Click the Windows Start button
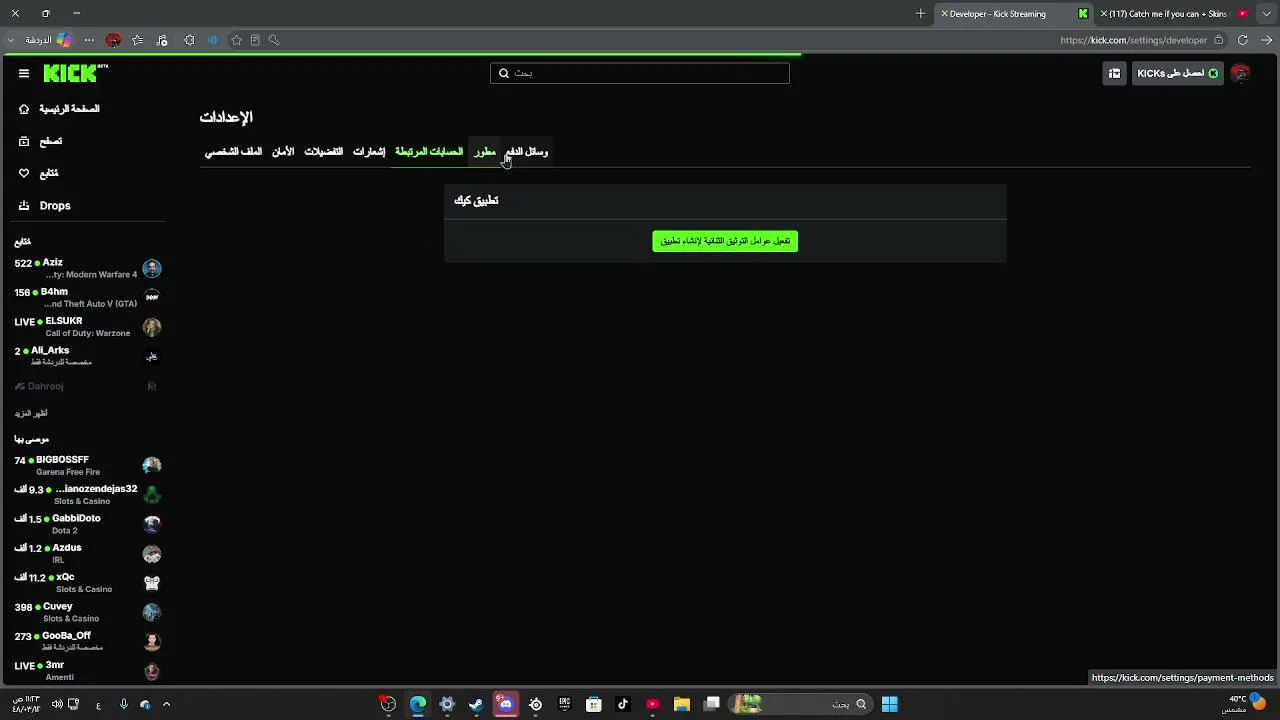Image resolution: width=1280 pixels, height=720 pixels. pyautogui.click(x=889, y=704)
